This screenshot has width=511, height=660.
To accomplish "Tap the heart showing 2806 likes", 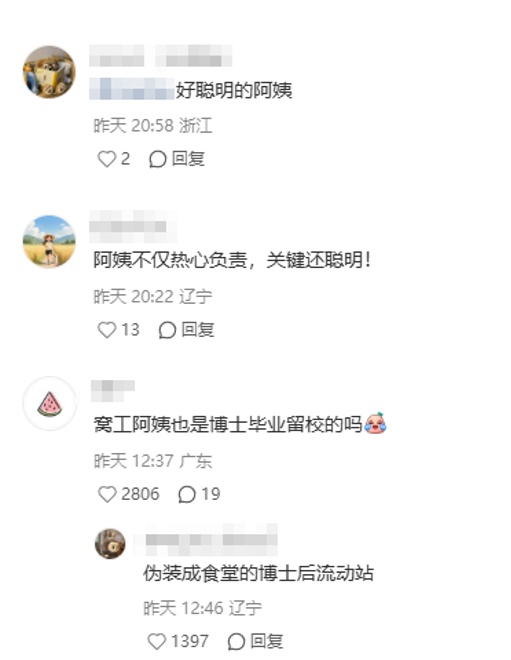I will [x=107, y=494].
